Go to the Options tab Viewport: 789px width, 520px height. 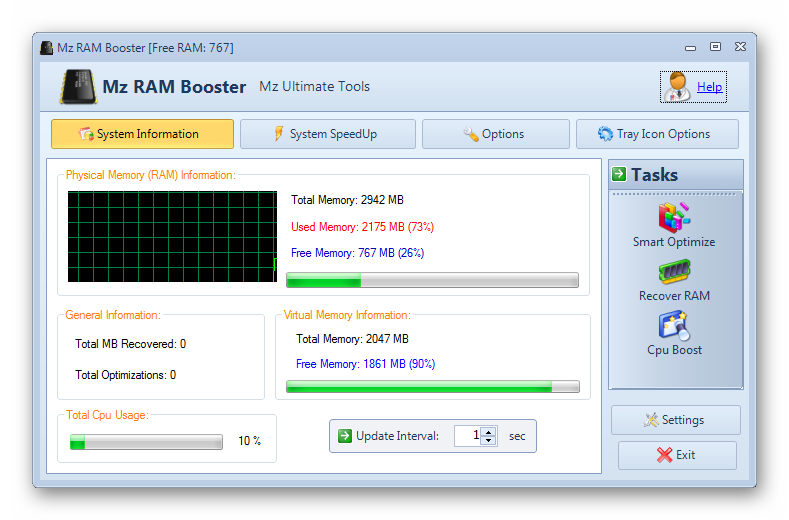click(x=496, y=134)
